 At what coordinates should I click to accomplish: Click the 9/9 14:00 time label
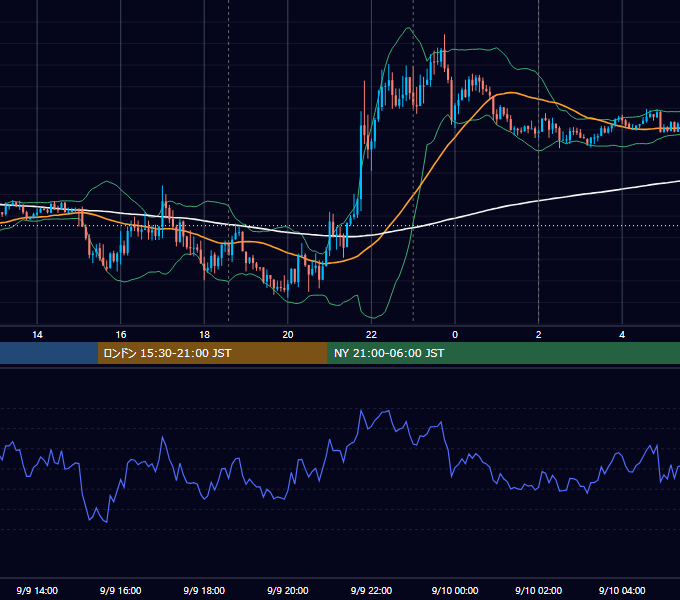tap(37, 590)
